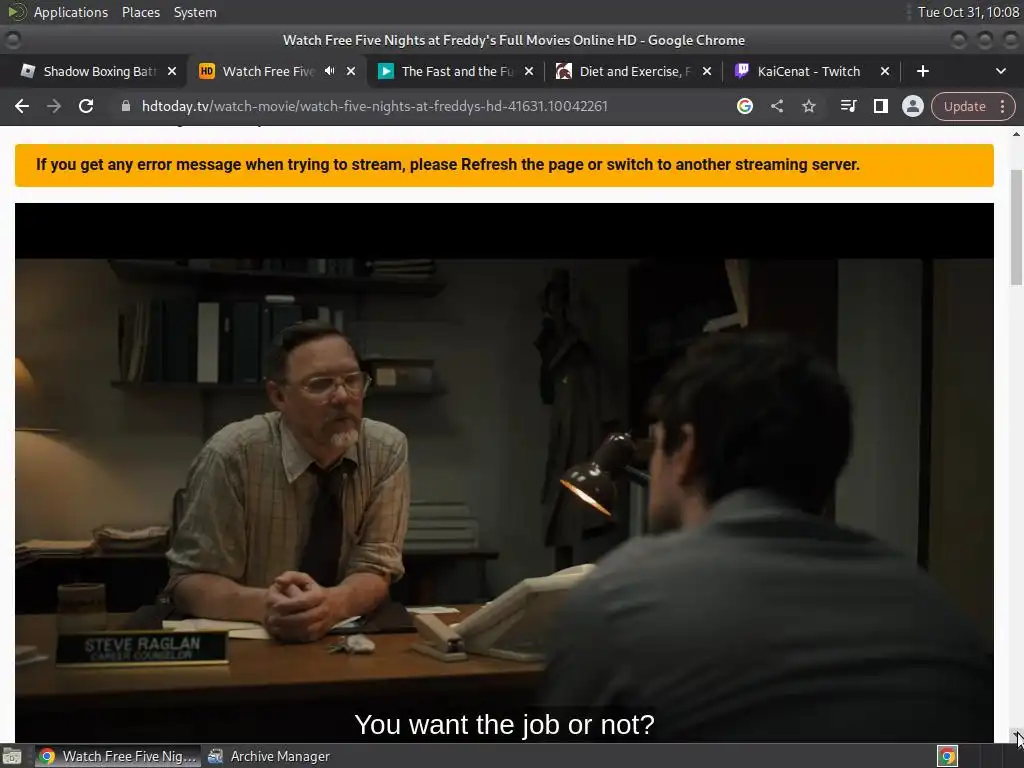
Task: Open the Google icon in address bar
Action: pos(744,106)
